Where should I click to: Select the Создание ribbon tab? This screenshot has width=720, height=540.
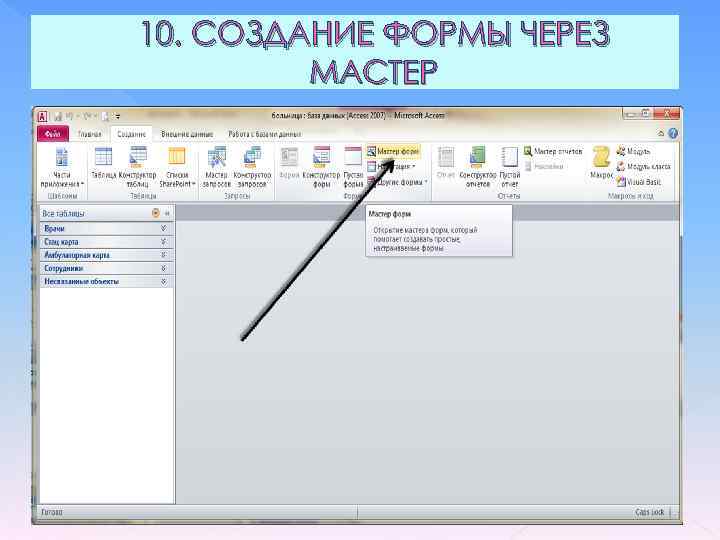point(131,134)
